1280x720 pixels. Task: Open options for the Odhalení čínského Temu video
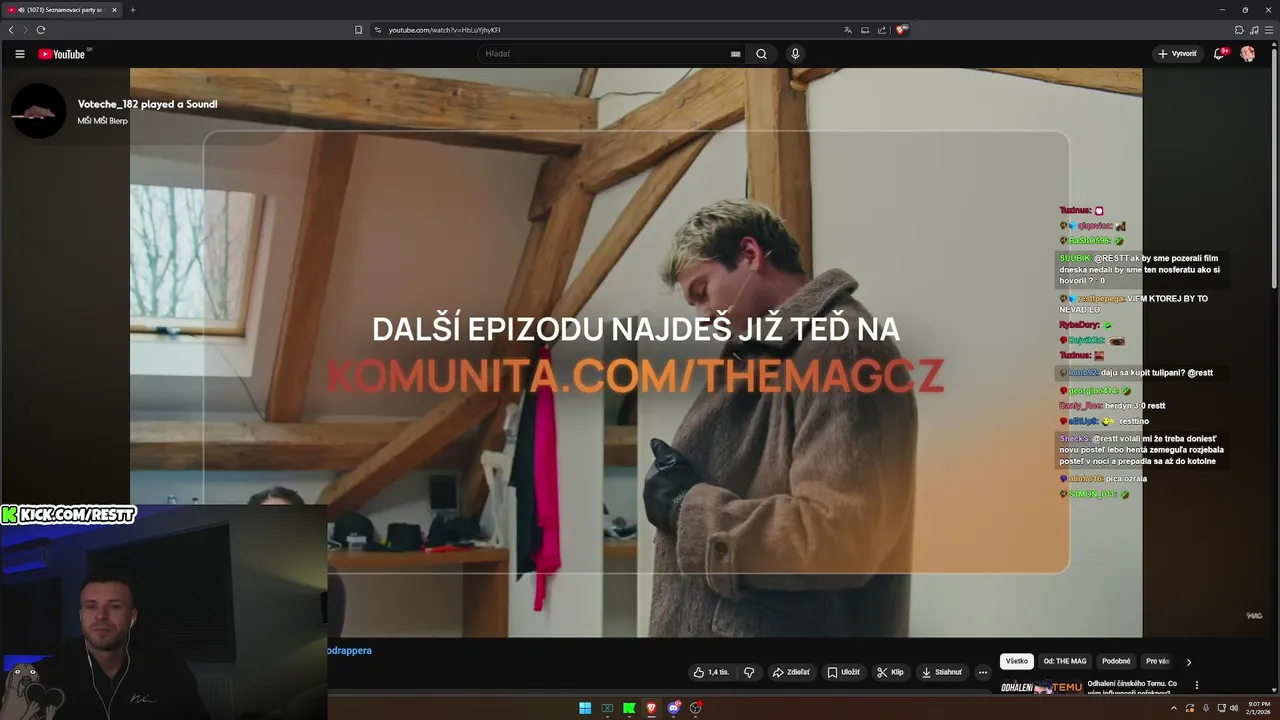click(x=1197, y=685)
